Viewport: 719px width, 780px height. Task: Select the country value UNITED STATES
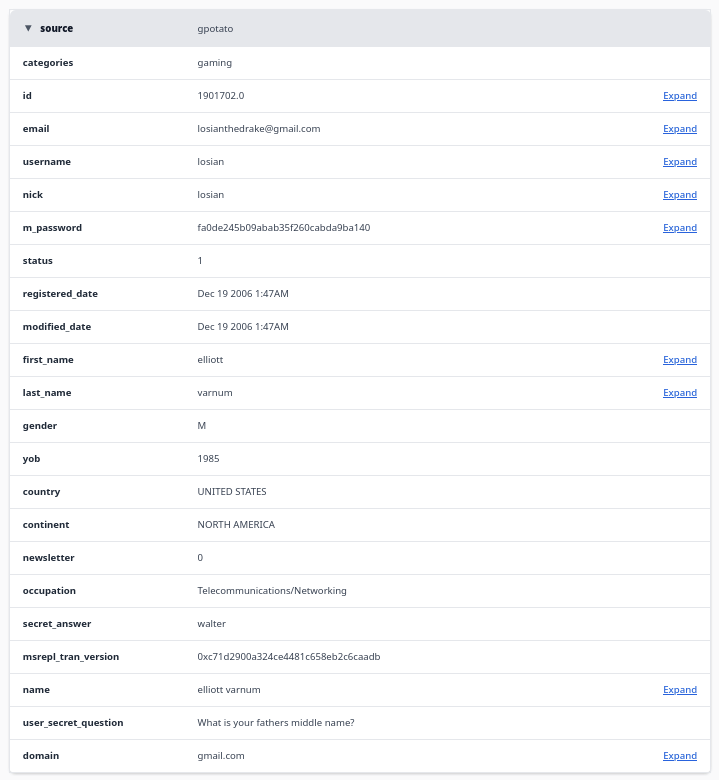click(231, 492)
